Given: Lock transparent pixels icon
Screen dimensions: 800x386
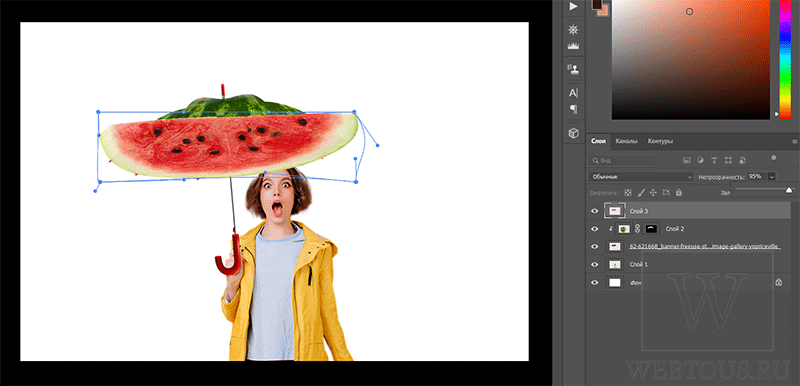Looking at the screenshot, I should click(628, 193).
